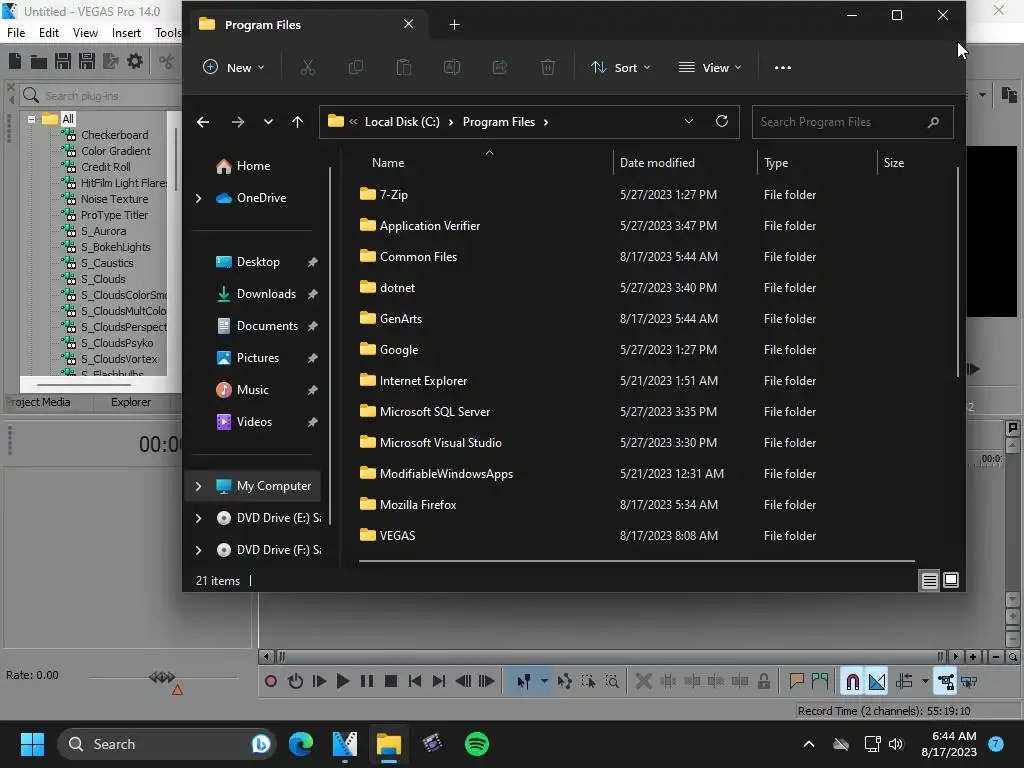Screen dimensions: 1024x768
Task: Switch to the Project Media tab
Action: coord(39,402)
